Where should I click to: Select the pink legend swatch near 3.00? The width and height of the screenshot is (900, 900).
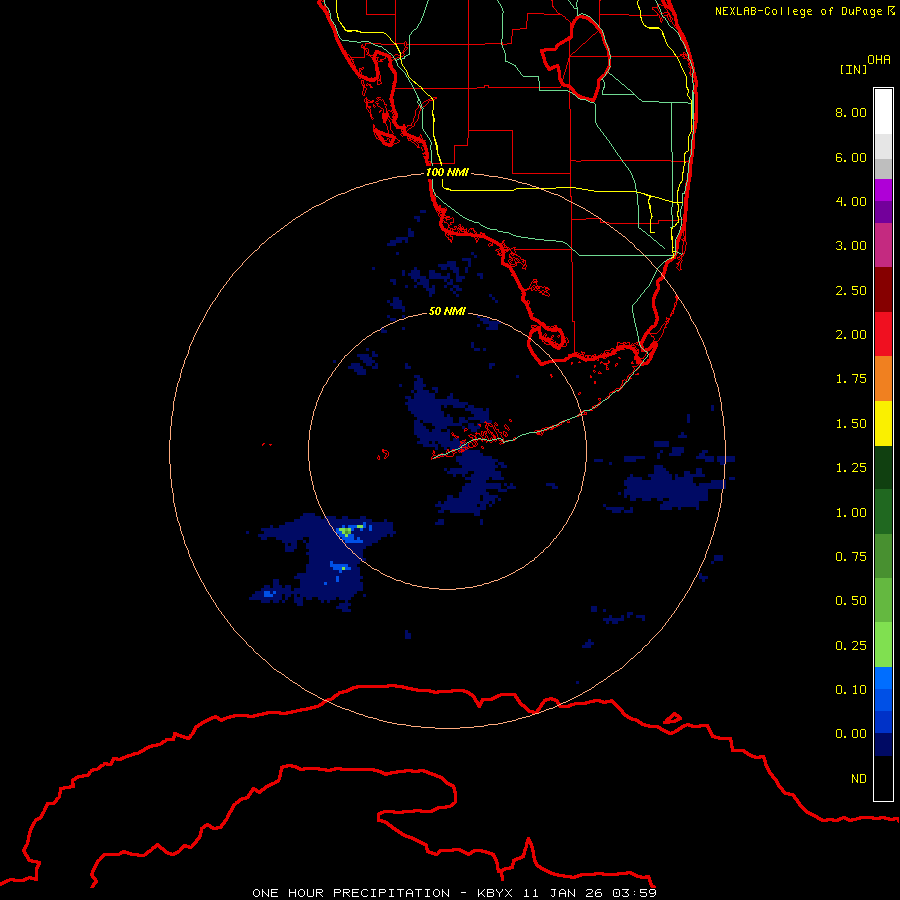pos(883,246)
